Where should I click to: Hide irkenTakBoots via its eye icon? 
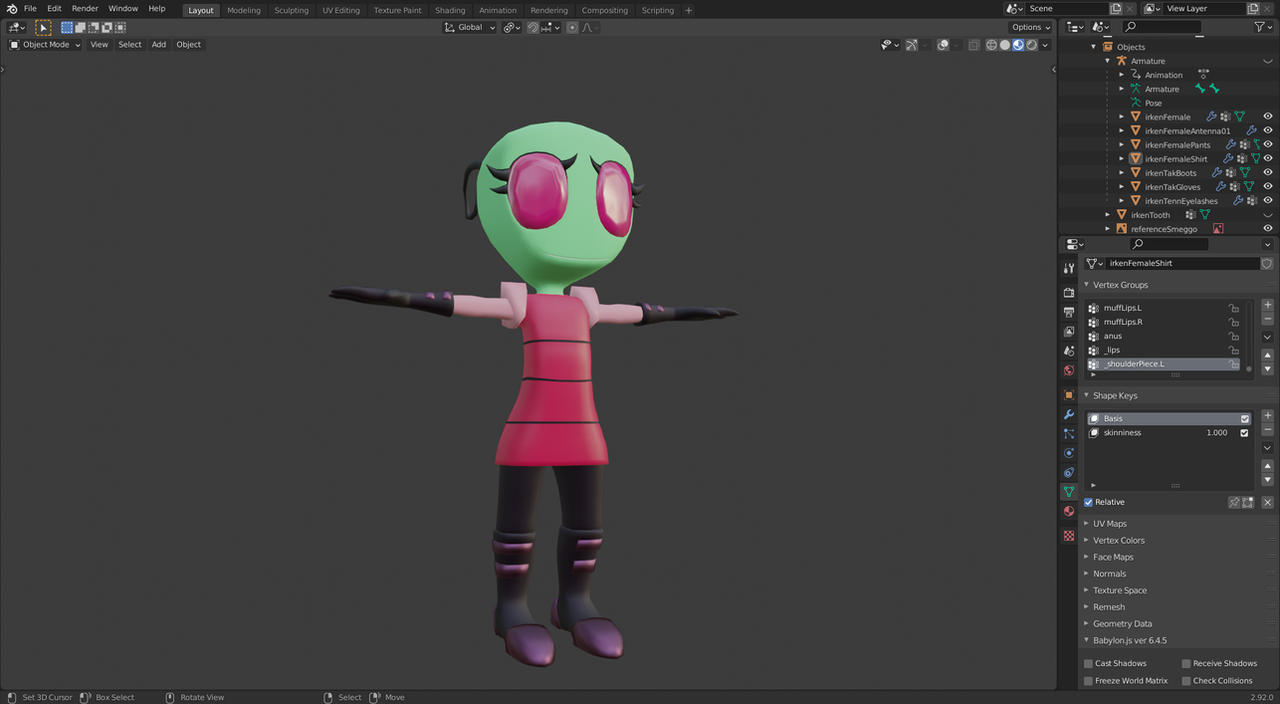(1268, 173)
